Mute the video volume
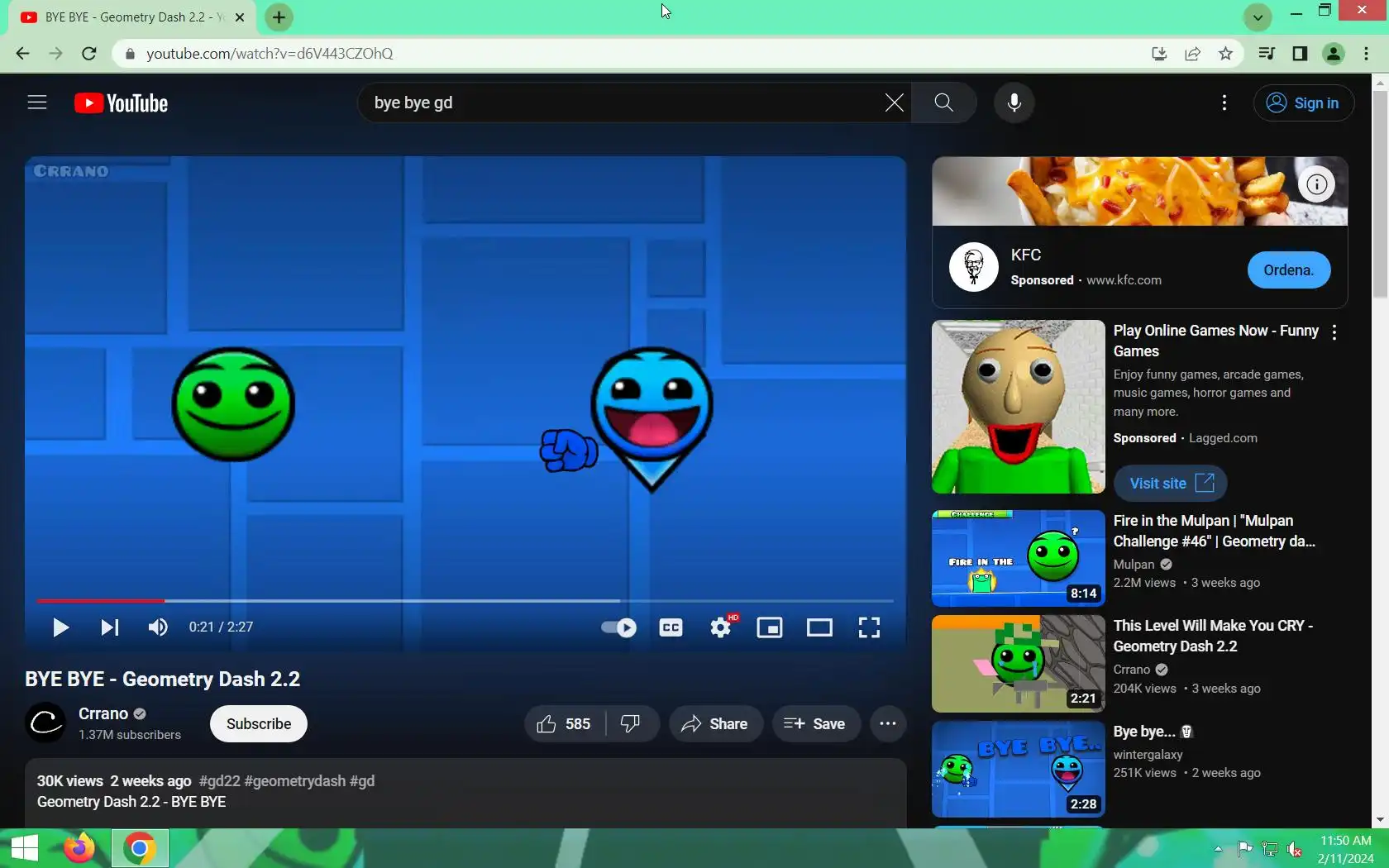 (x=158, y=627)
